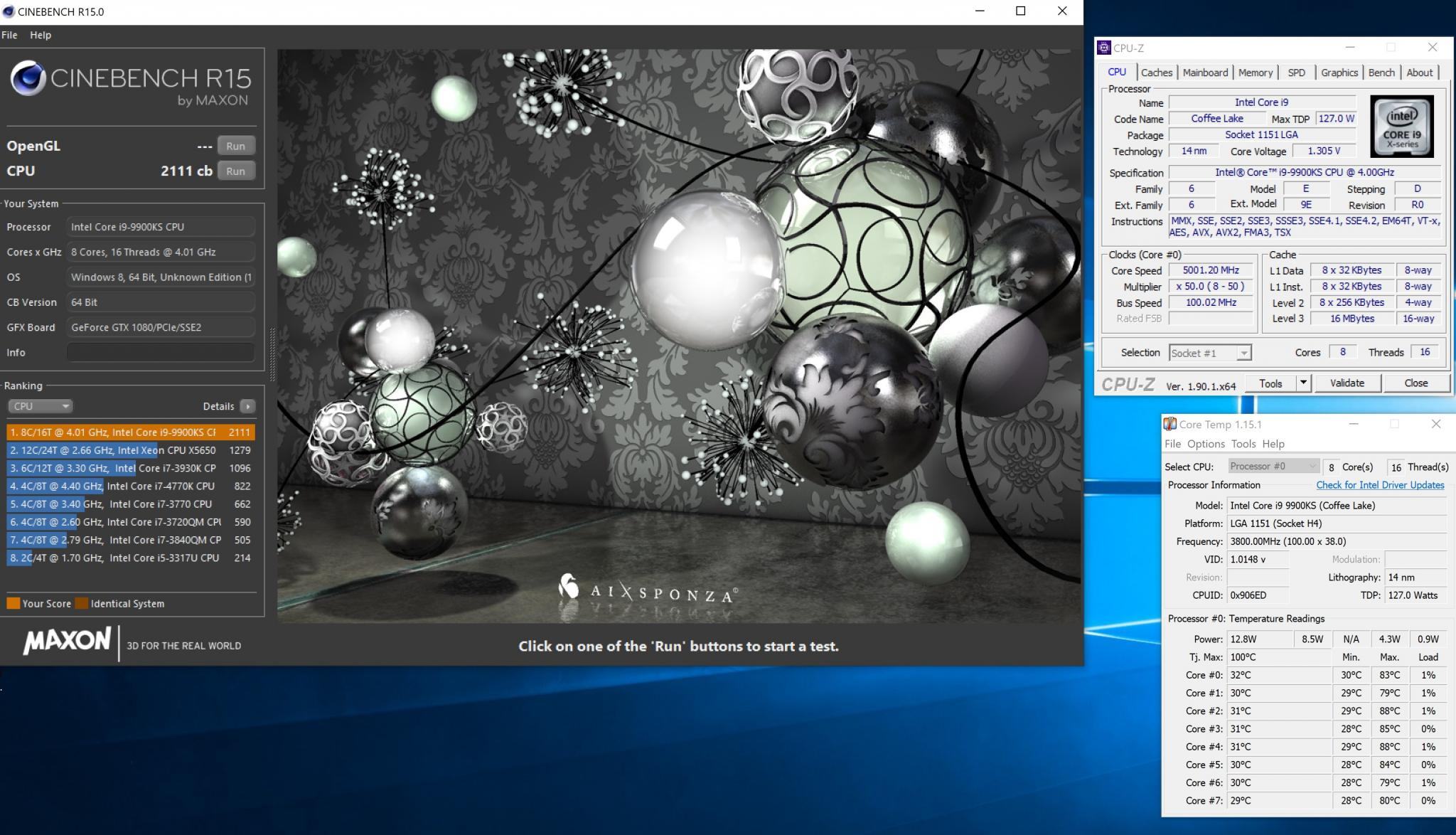Expand the CPU ranking dropdown

coord(40,406)
